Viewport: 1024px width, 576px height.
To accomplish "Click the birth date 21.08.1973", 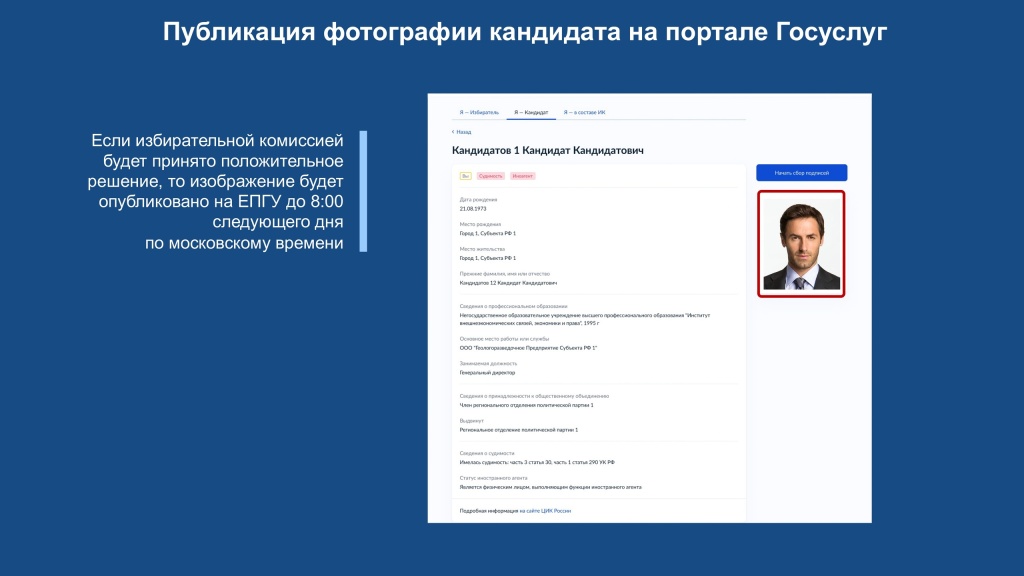I will pos(473,208).
